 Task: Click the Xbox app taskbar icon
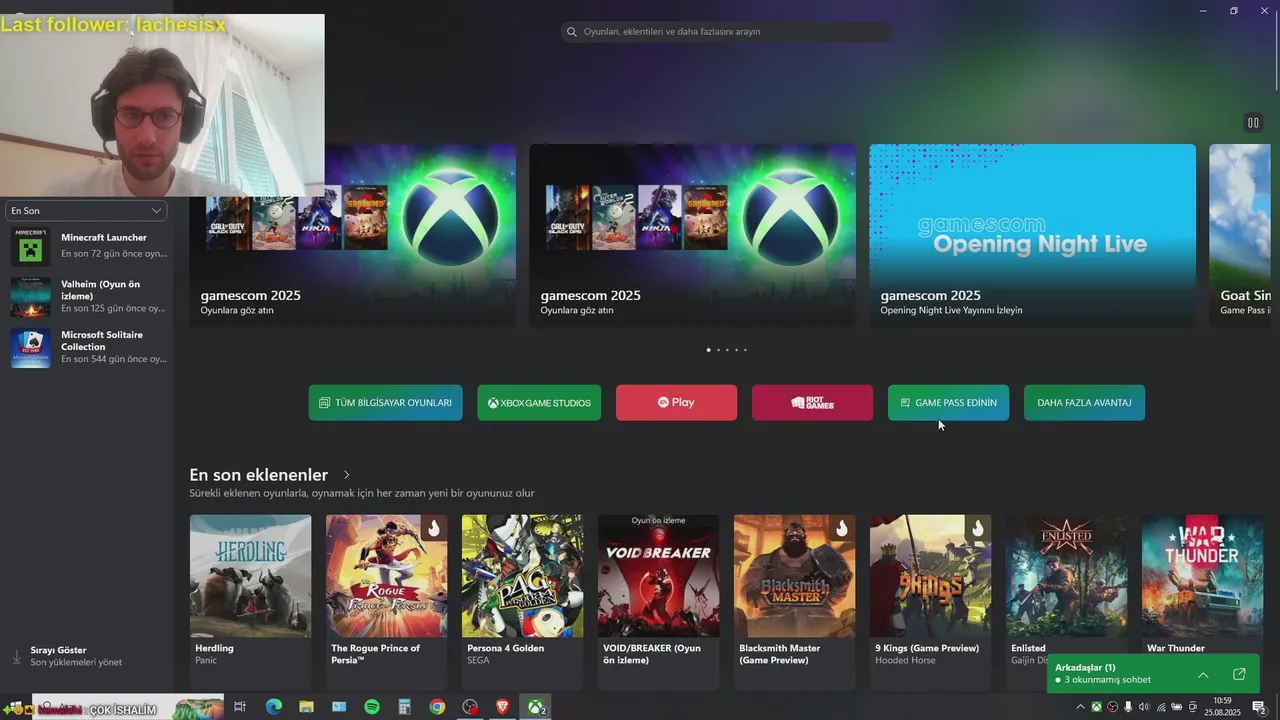pyautogui.click(x=536, y=707)
